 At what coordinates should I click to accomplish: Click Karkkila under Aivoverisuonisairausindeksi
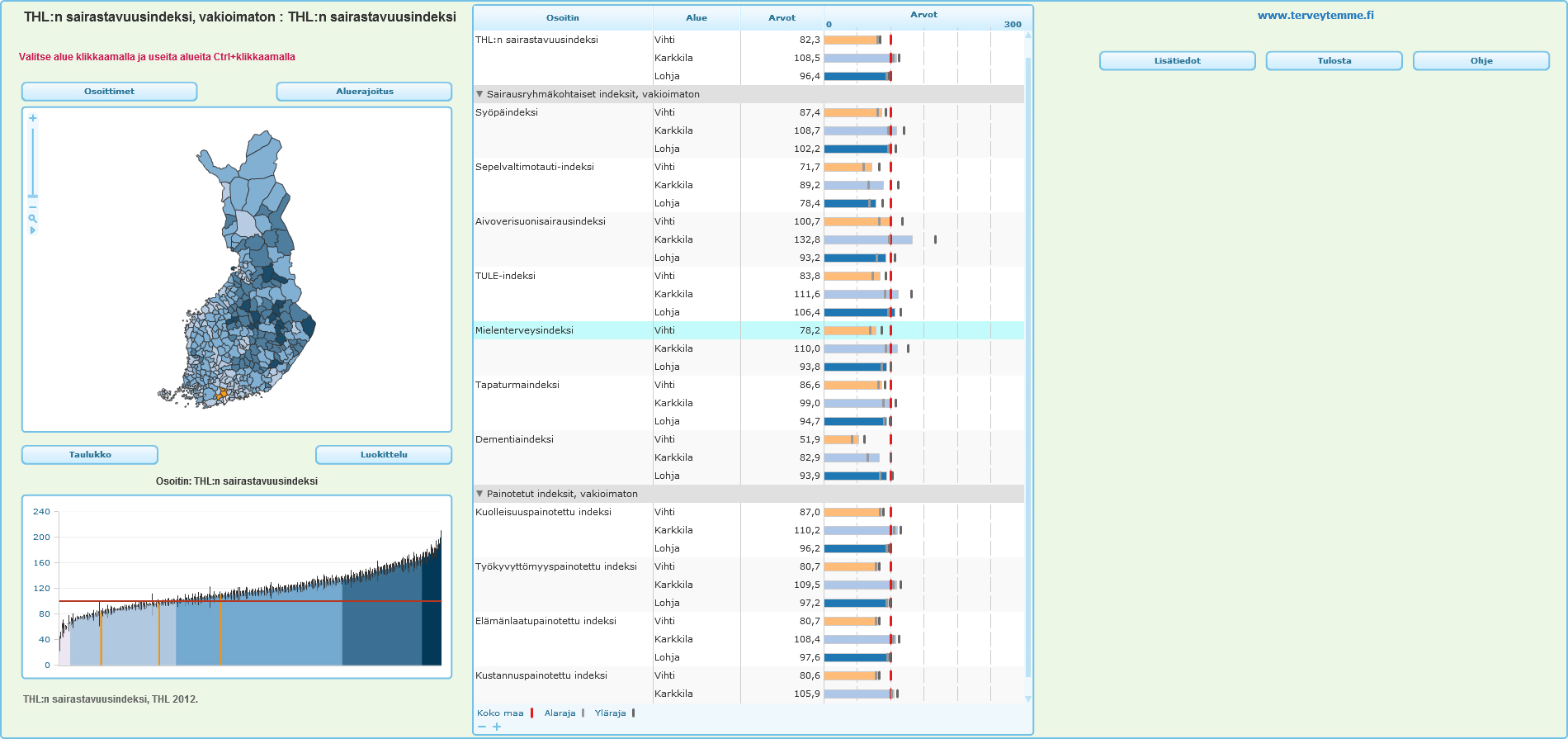pos(673,239)
